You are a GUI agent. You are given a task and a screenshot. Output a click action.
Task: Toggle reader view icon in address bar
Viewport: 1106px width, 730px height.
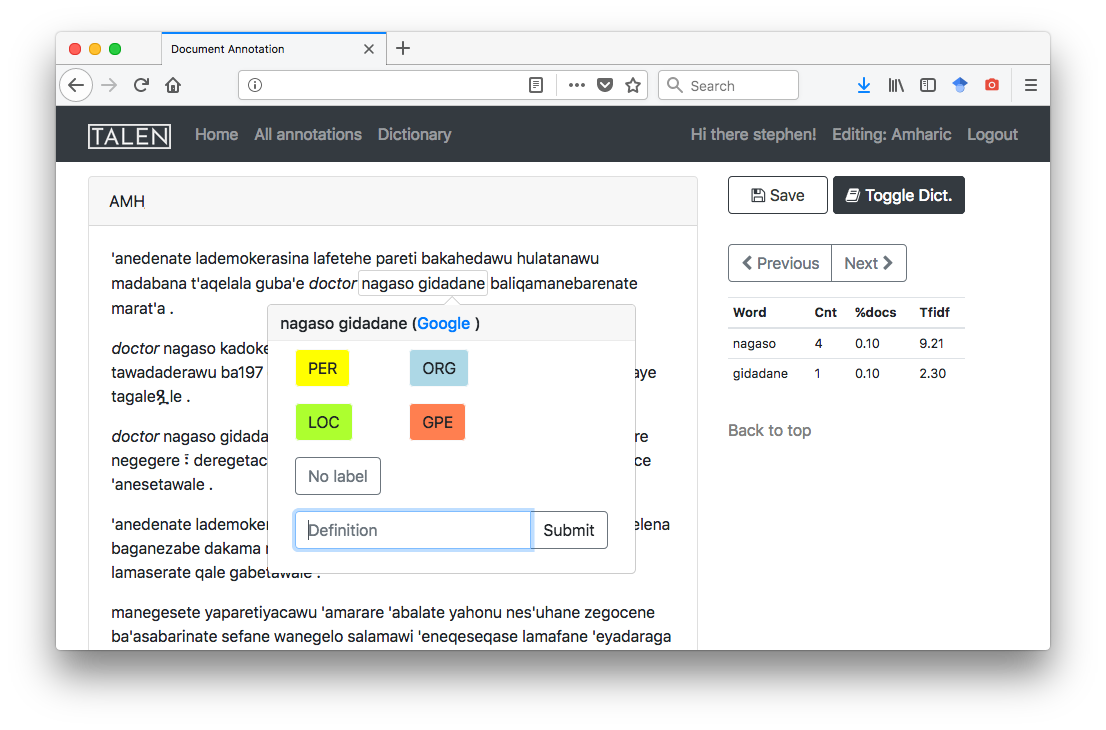pos(536,85)
